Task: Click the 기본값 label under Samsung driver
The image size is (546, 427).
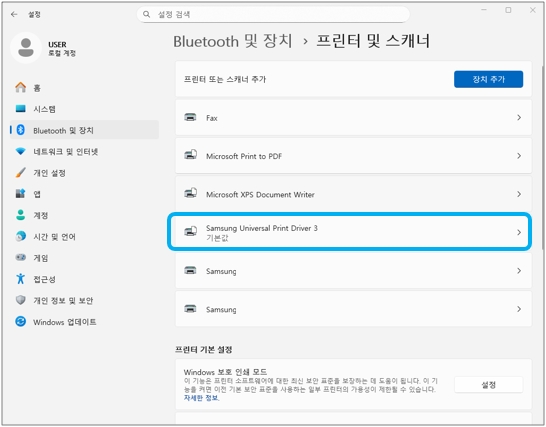Action: [x=217, y=238]
